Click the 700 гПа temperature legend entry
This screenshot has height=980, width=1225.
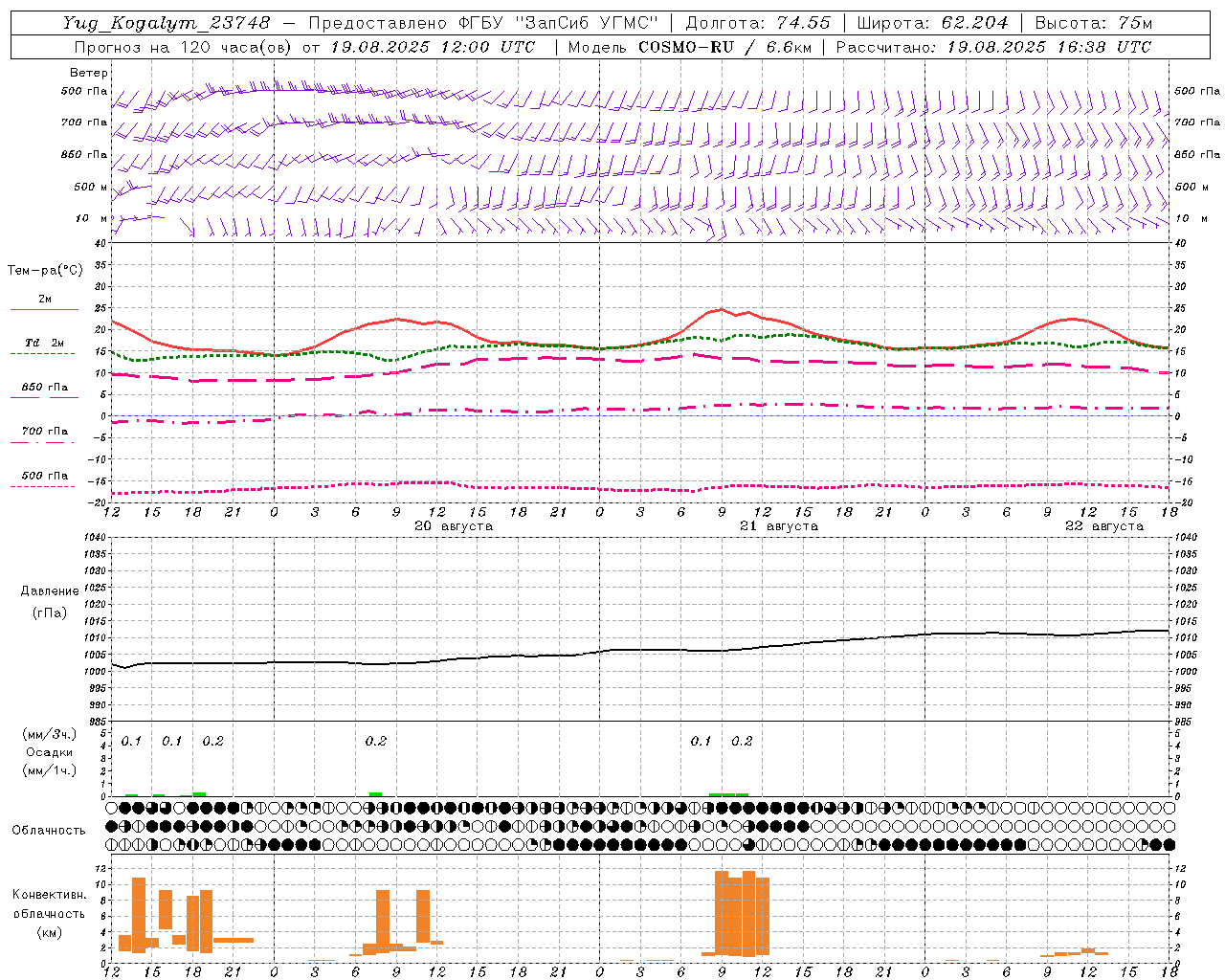pos(45,431)
